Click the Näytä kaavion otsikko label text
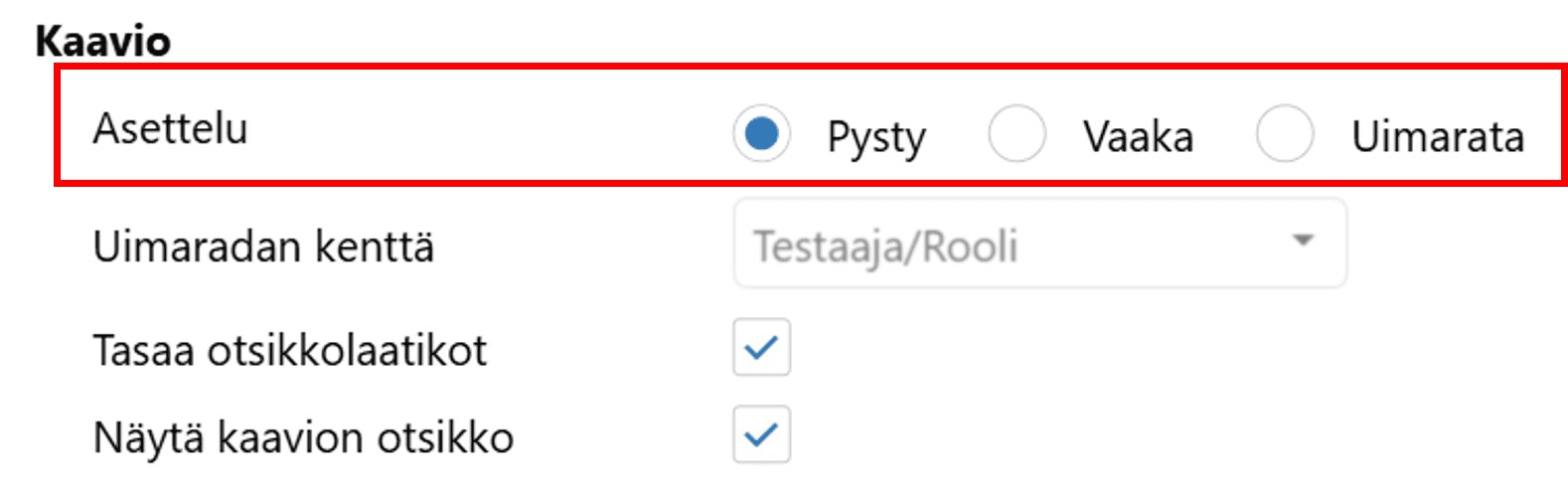 303,437
